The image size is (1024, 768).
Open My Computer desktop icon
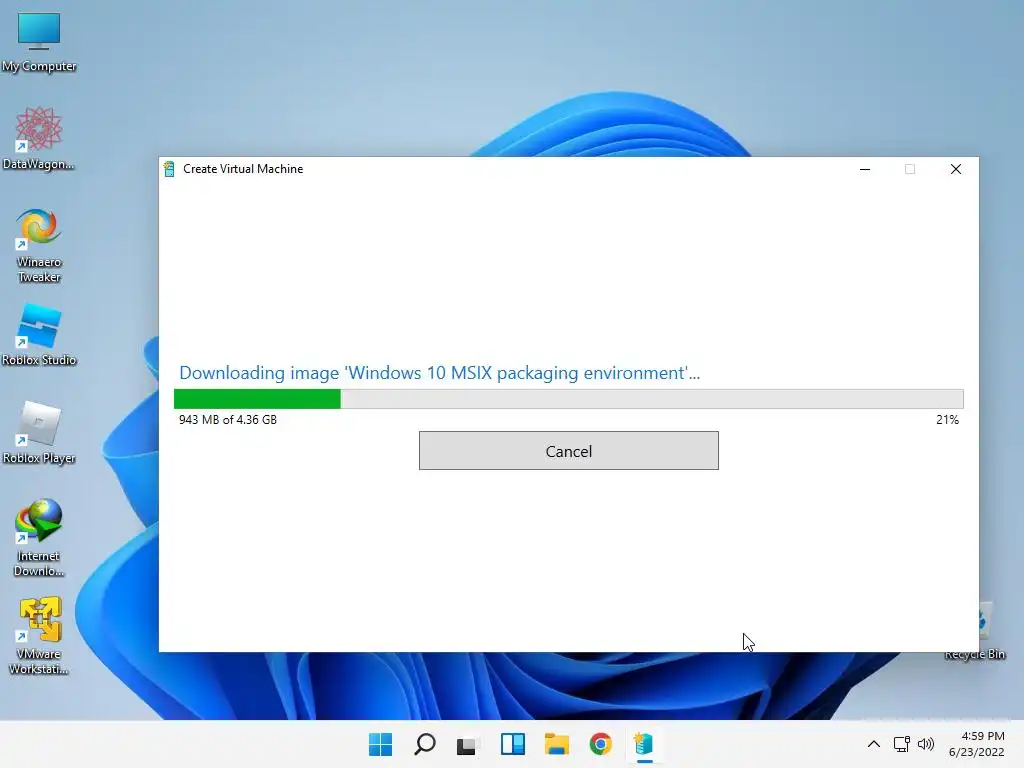pos(39,42)
